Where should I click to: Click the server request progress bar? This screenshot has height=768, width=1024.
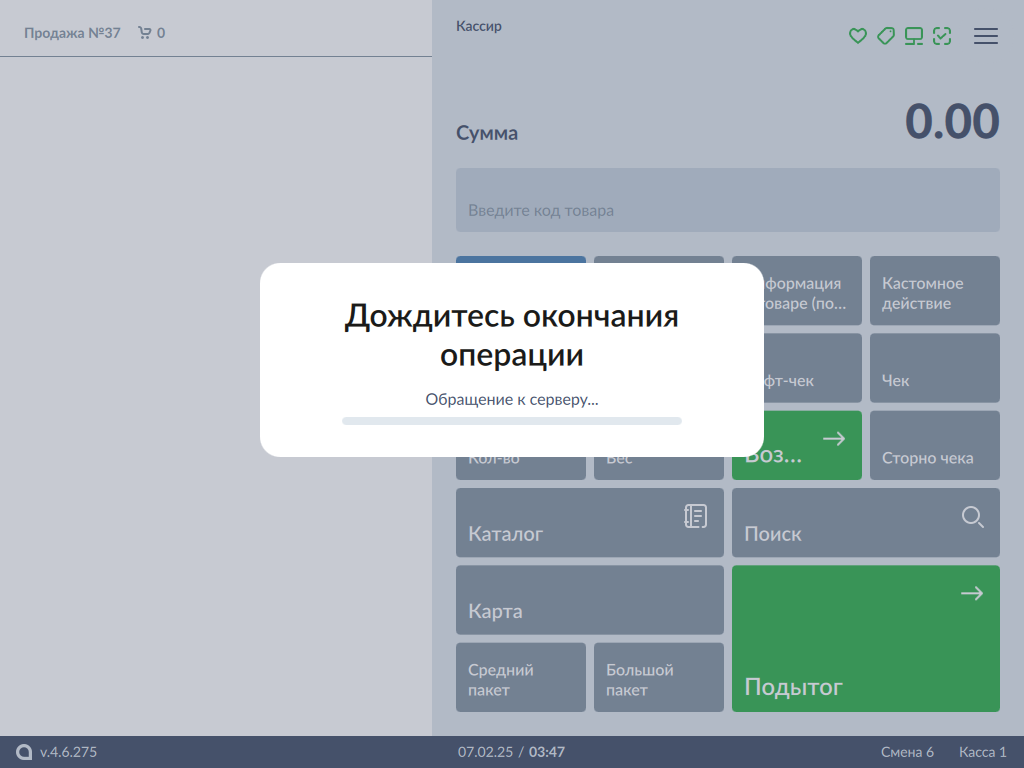point(512,421)
